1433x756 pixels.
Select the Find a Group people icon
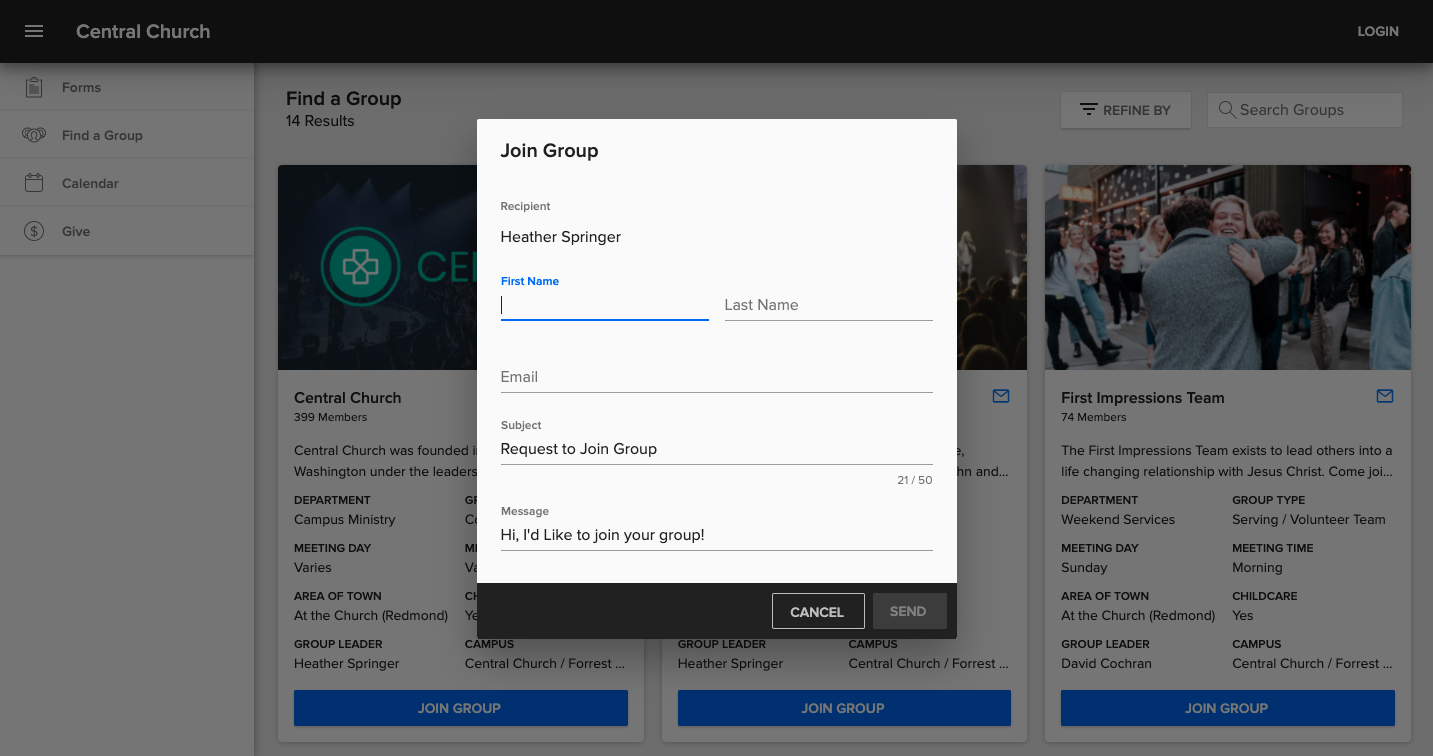click(33, 134)
